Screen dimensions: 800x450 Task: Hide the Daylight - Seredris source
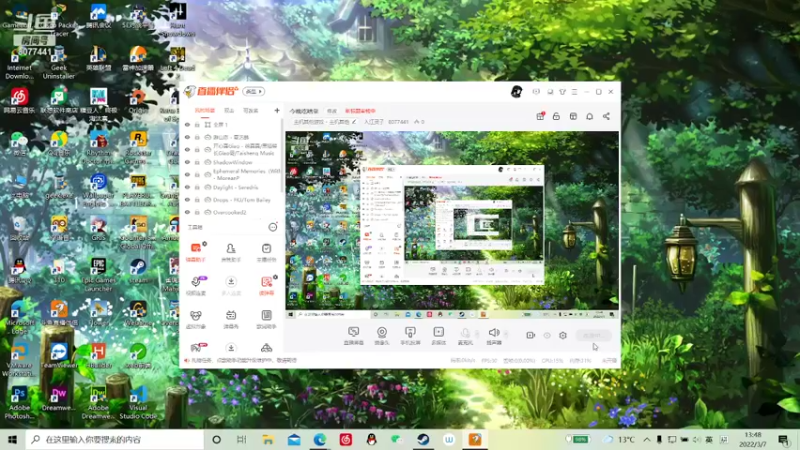click(187, 187)
